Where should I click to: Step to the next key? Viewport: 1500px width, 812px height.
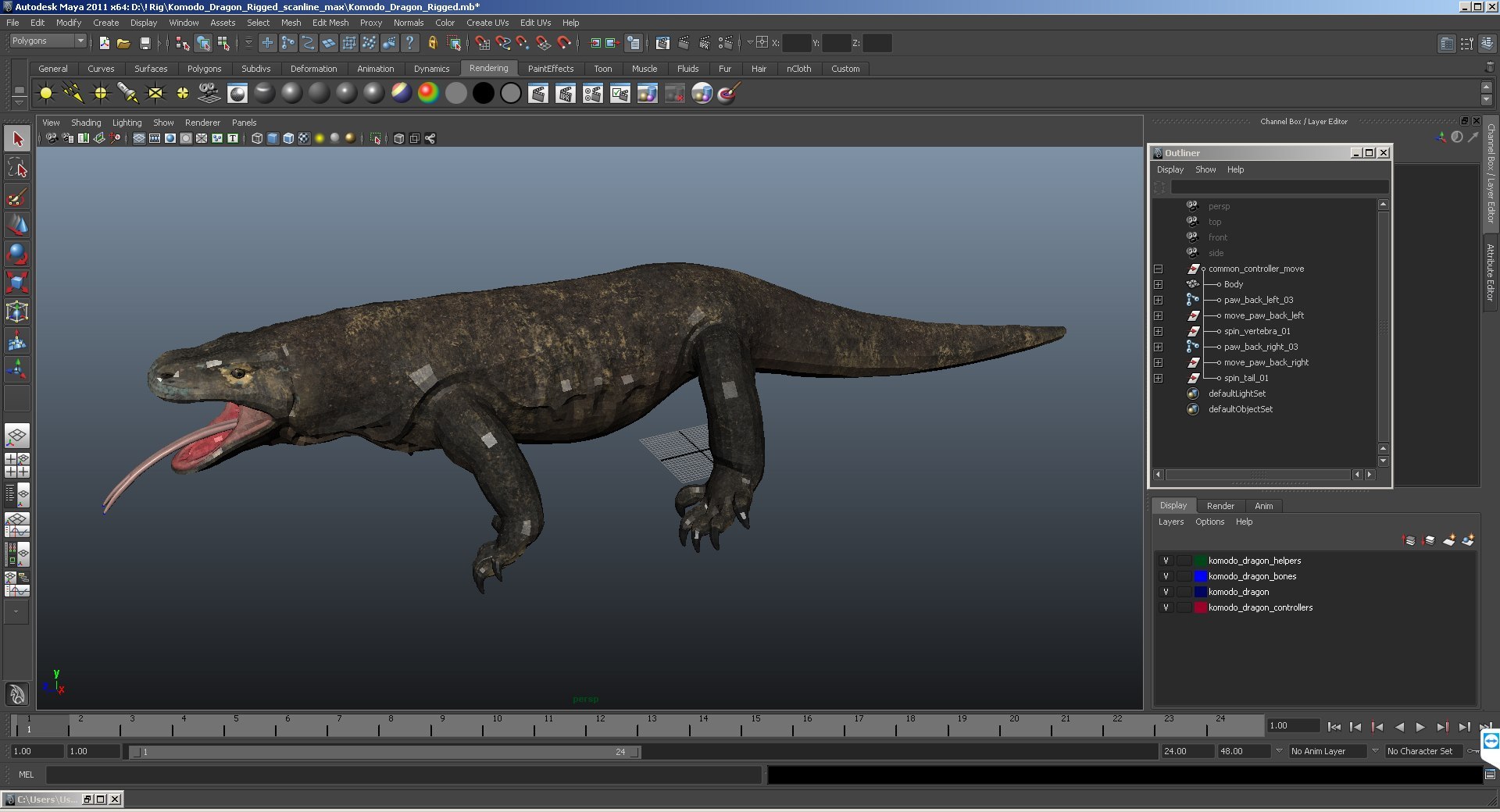(x=1442, y=727)
